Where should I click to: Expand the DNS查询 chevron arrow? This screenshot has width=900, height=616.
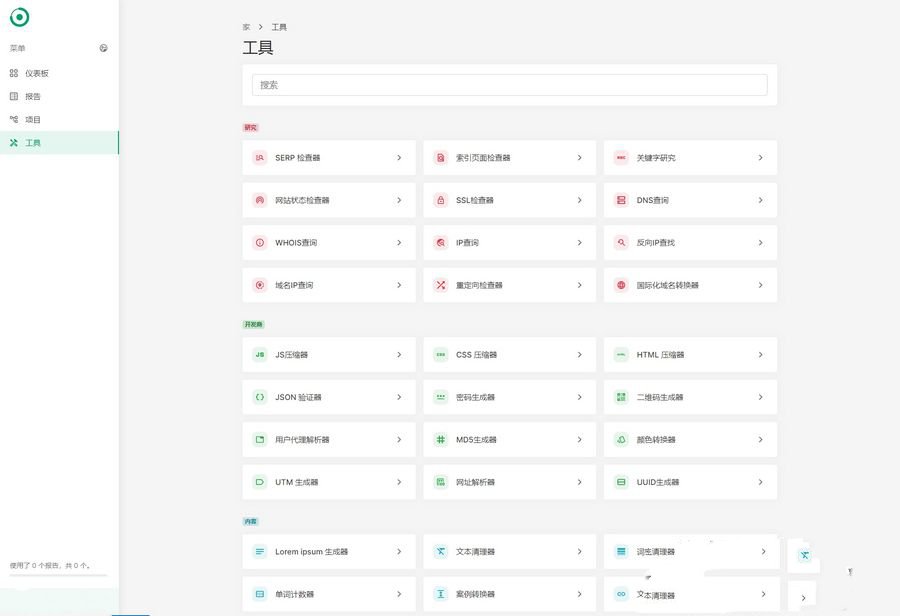(760, 200)
